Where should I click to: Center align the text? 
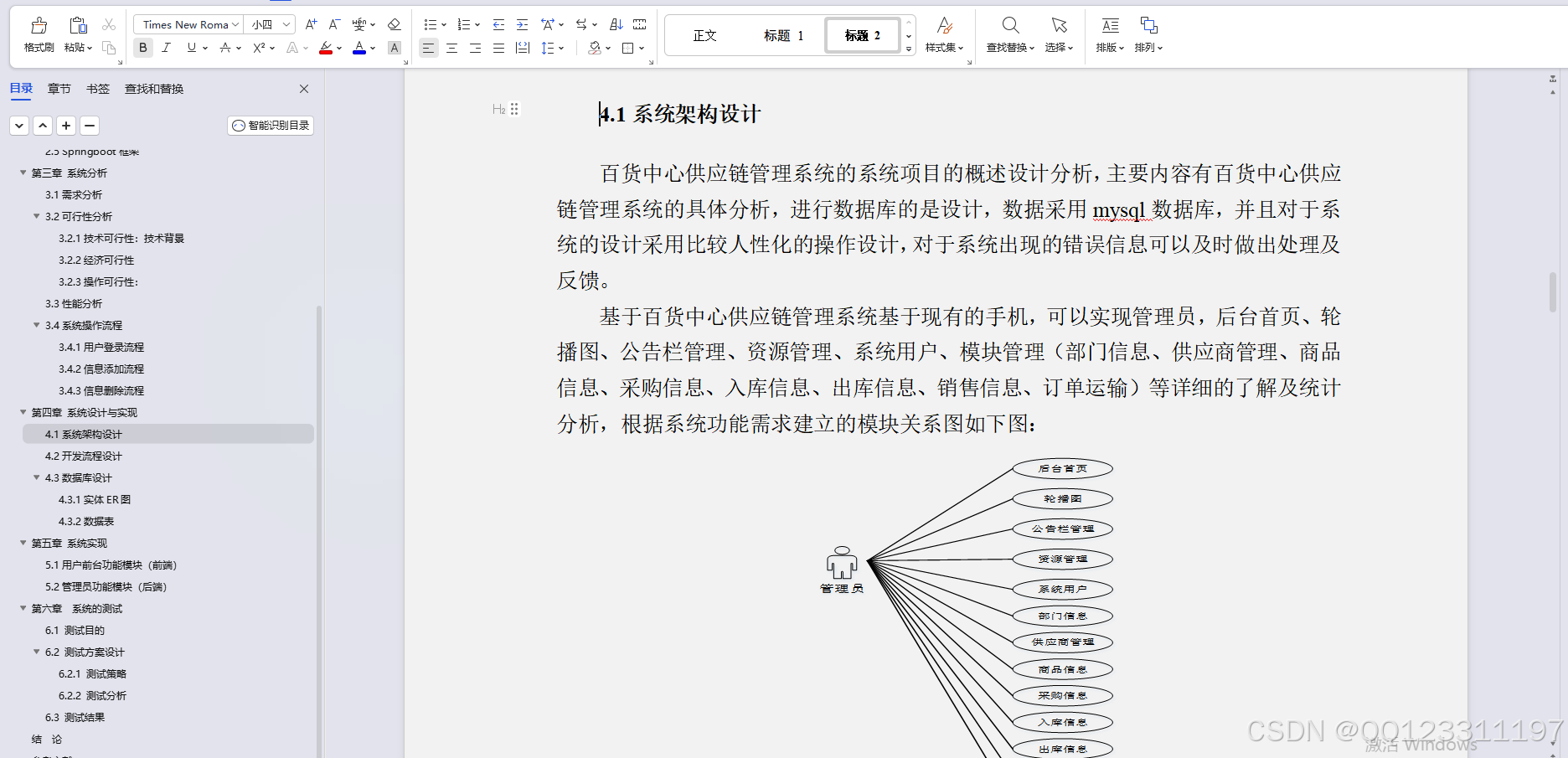(x=451, y=48)
